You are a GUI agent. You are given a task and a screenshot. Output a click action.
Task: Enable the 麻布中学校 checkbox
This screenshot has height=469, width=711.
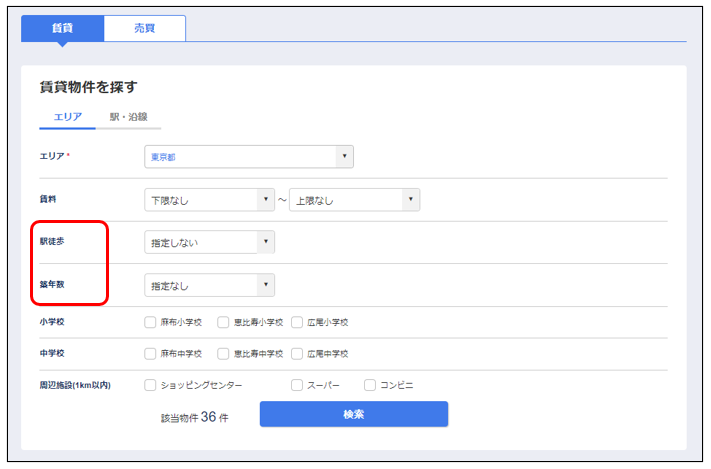151,354
